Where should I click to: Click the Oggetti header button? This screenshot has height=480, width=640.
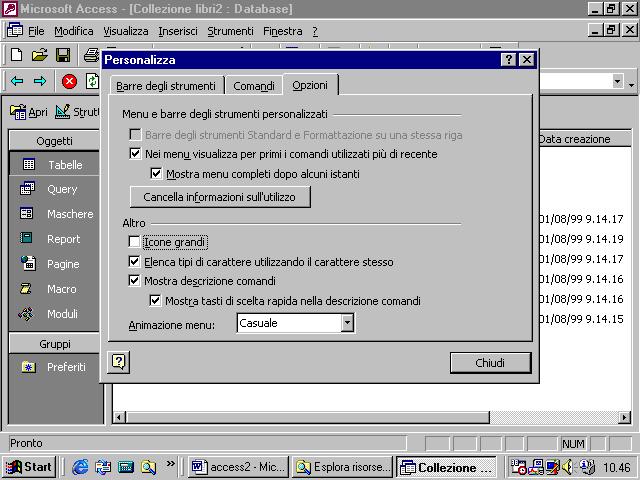54,141
